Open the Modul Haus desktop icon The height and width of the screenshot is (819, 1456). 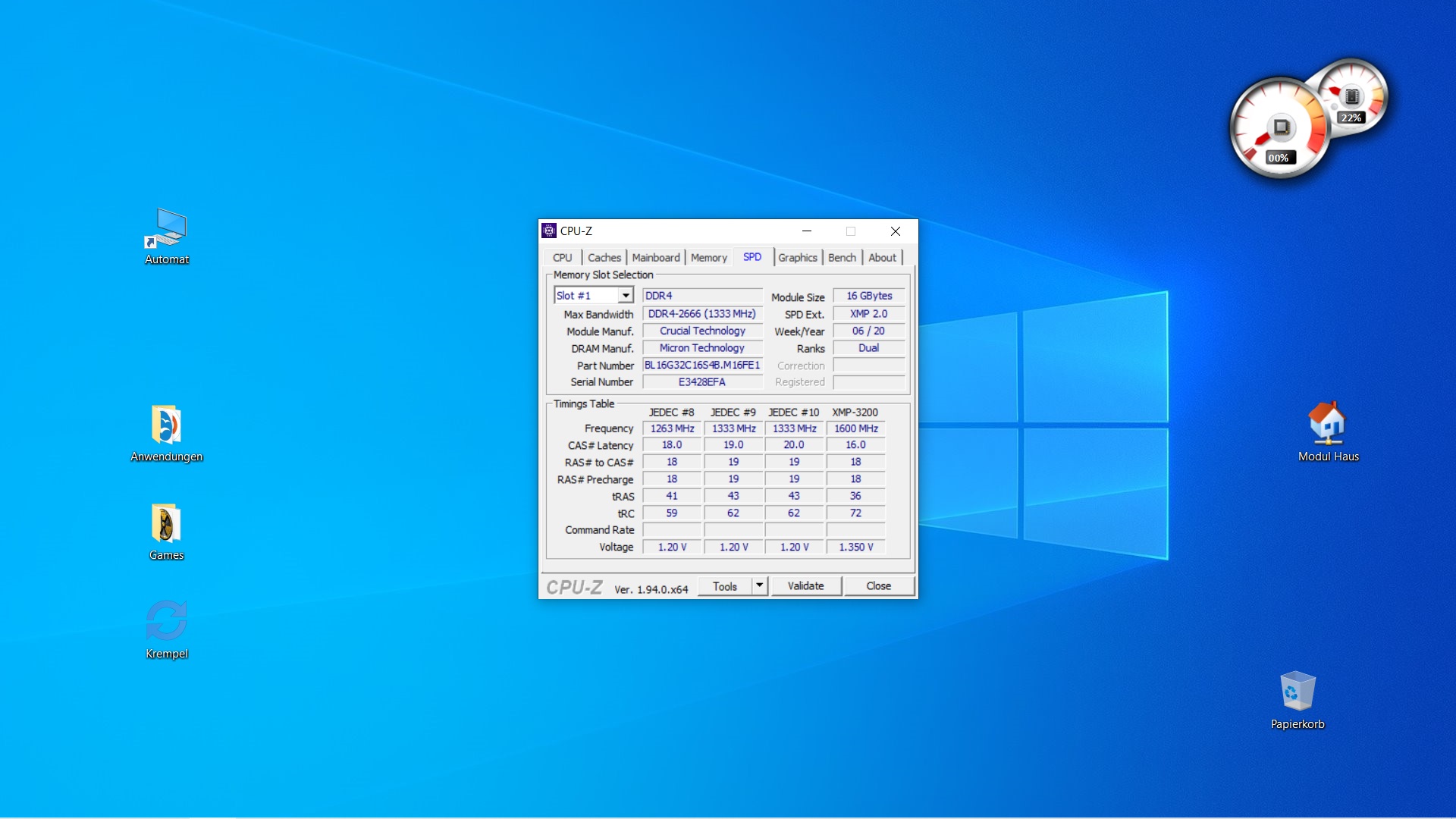[1327, 423]
